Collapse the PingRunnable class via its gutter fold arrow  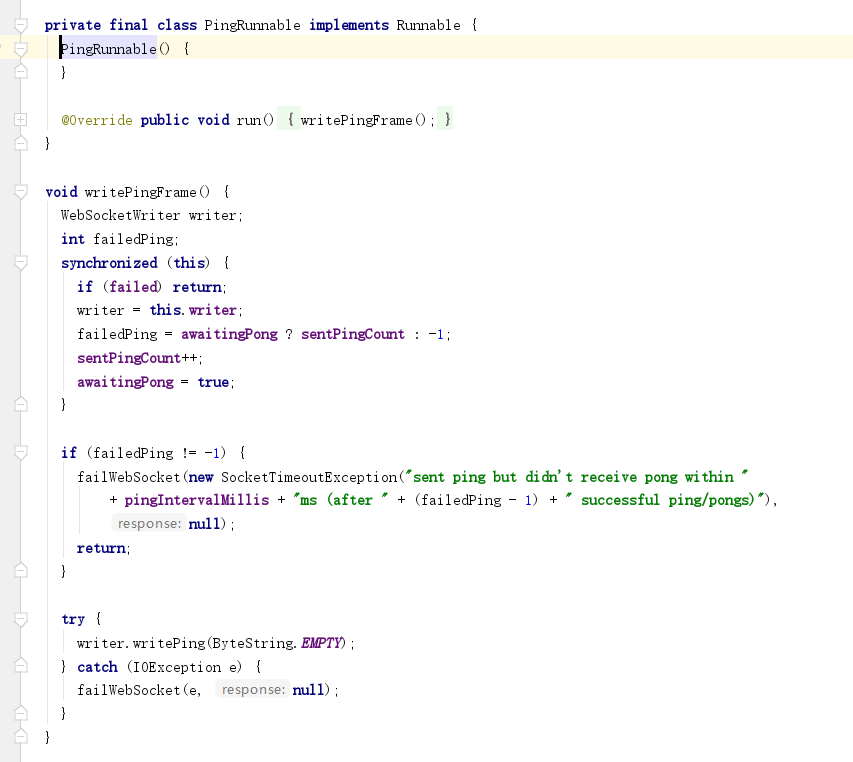click(x=20, y=24)
